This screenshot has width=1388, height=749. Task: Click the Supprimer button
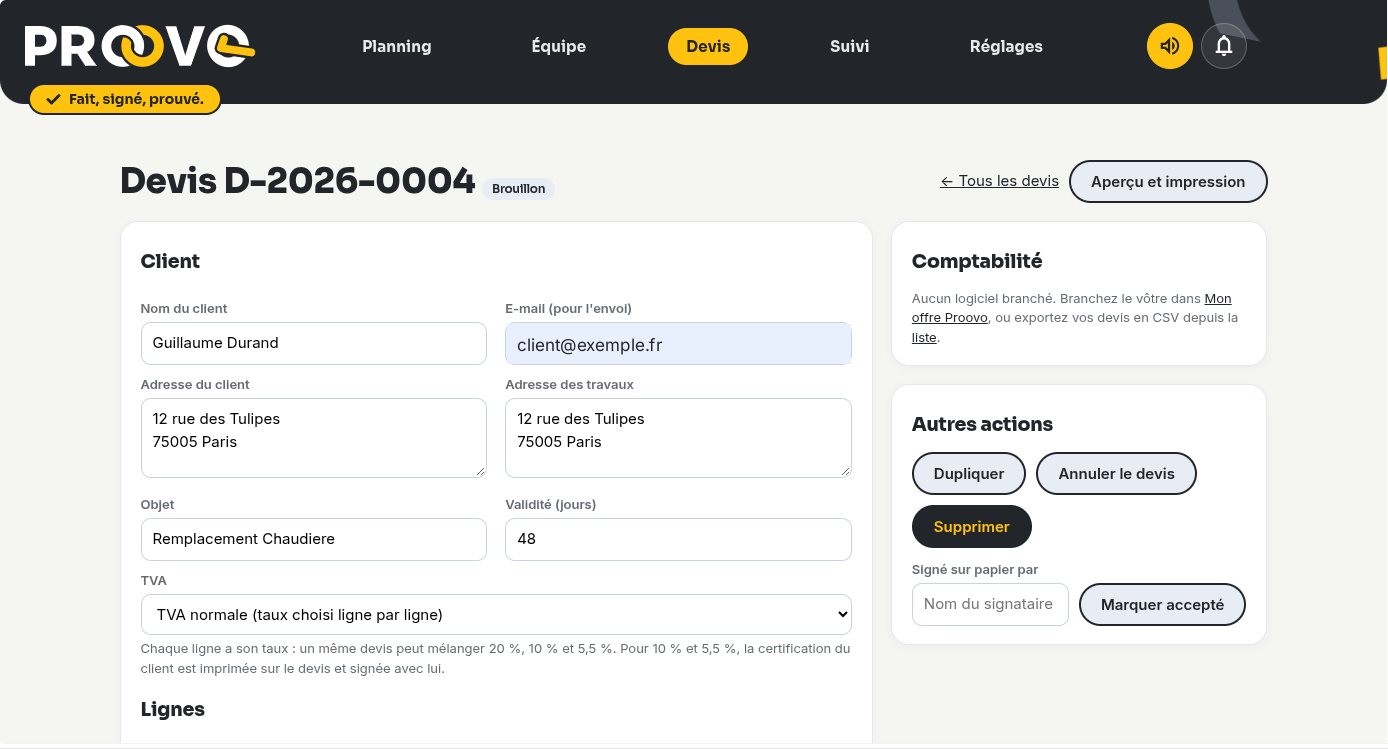tap(972, 526)
